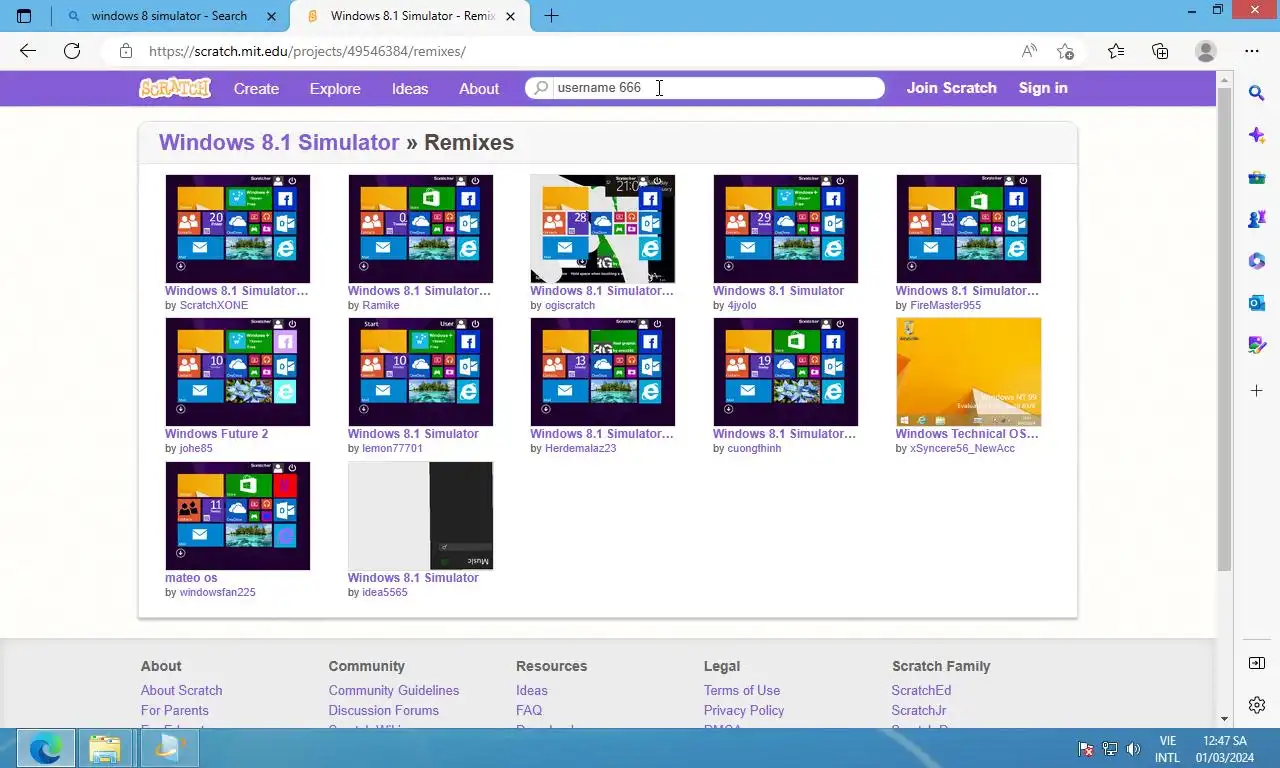The height and width of the screenshot is (768, 1280).
Task: Open Outlook sidebar icon
Action: point(1257,303)
